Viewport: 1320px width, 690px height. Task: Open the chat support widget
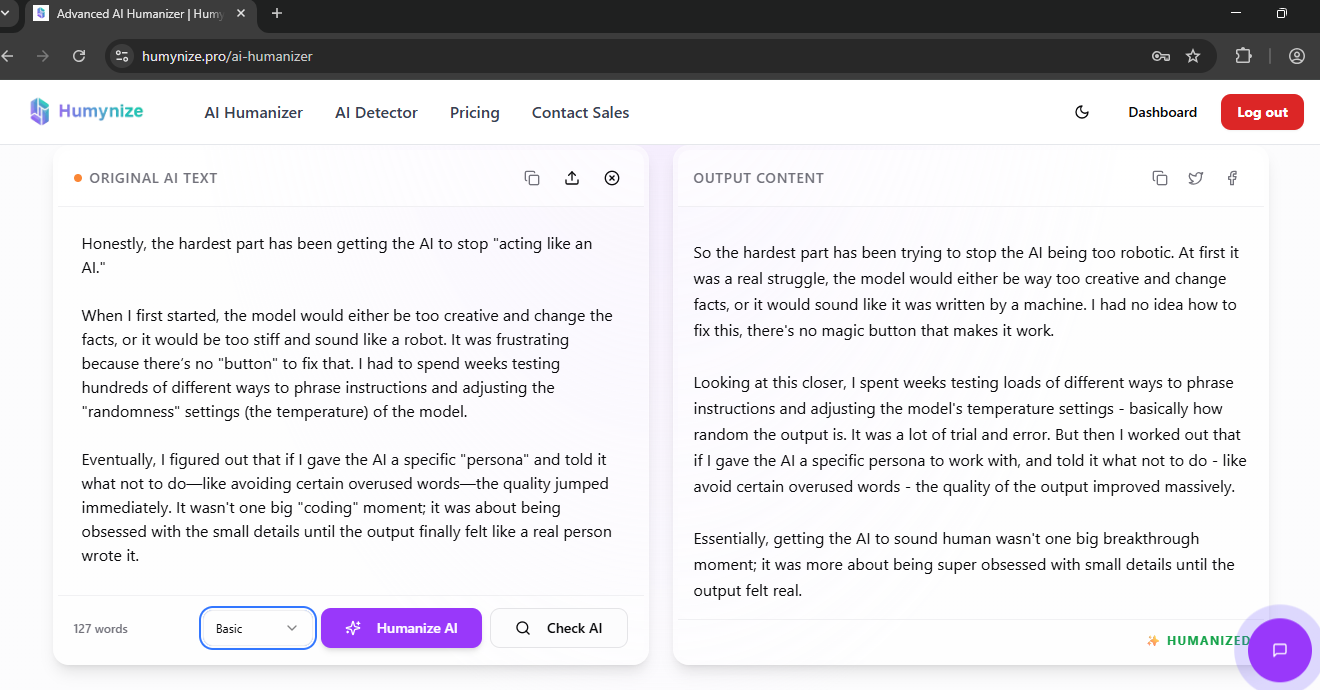tap(1280, 650)
